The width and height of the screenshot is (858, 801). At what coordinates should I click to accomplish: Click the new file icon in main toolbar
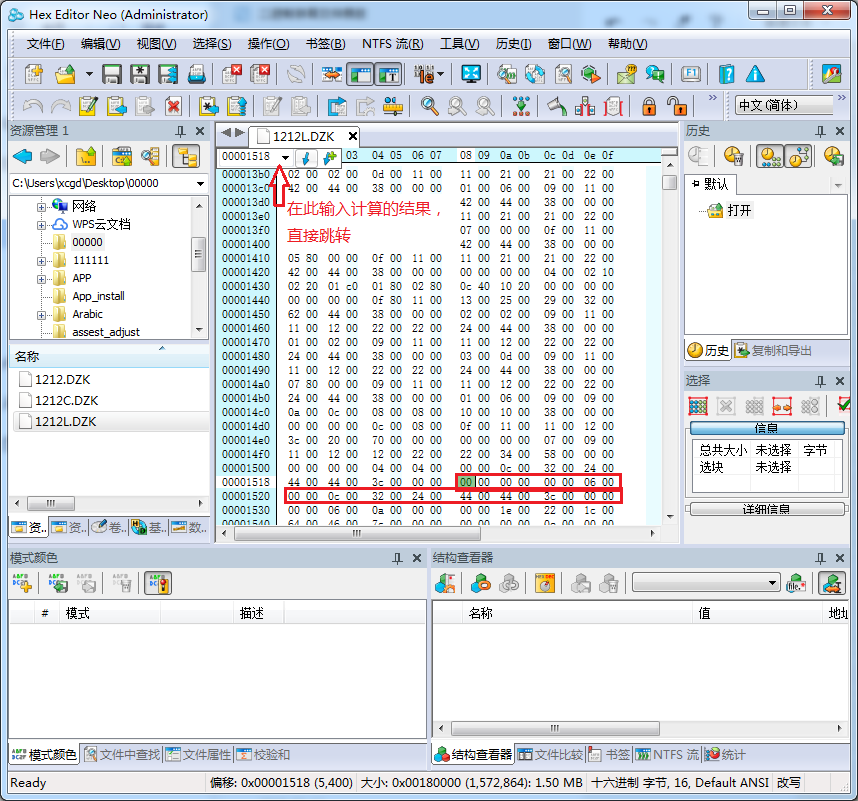coord(33,74)
